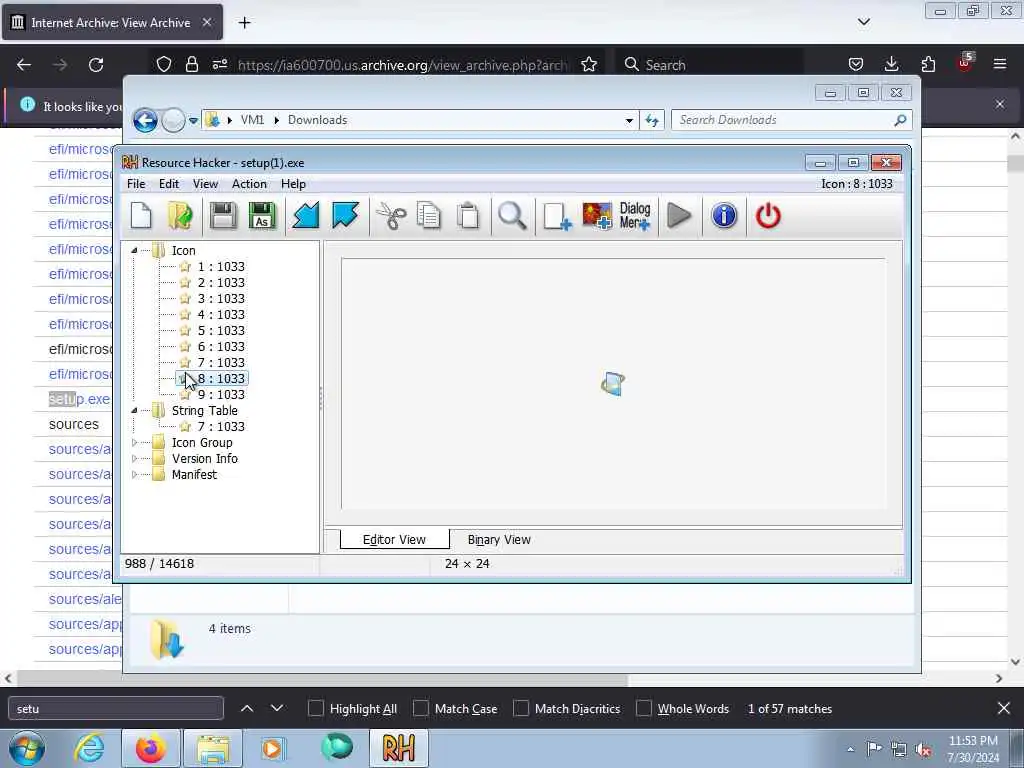The image size is (1024, 768).
Task: Click the Copy icon in Resource Hacker toolbar
Action: 429,216
